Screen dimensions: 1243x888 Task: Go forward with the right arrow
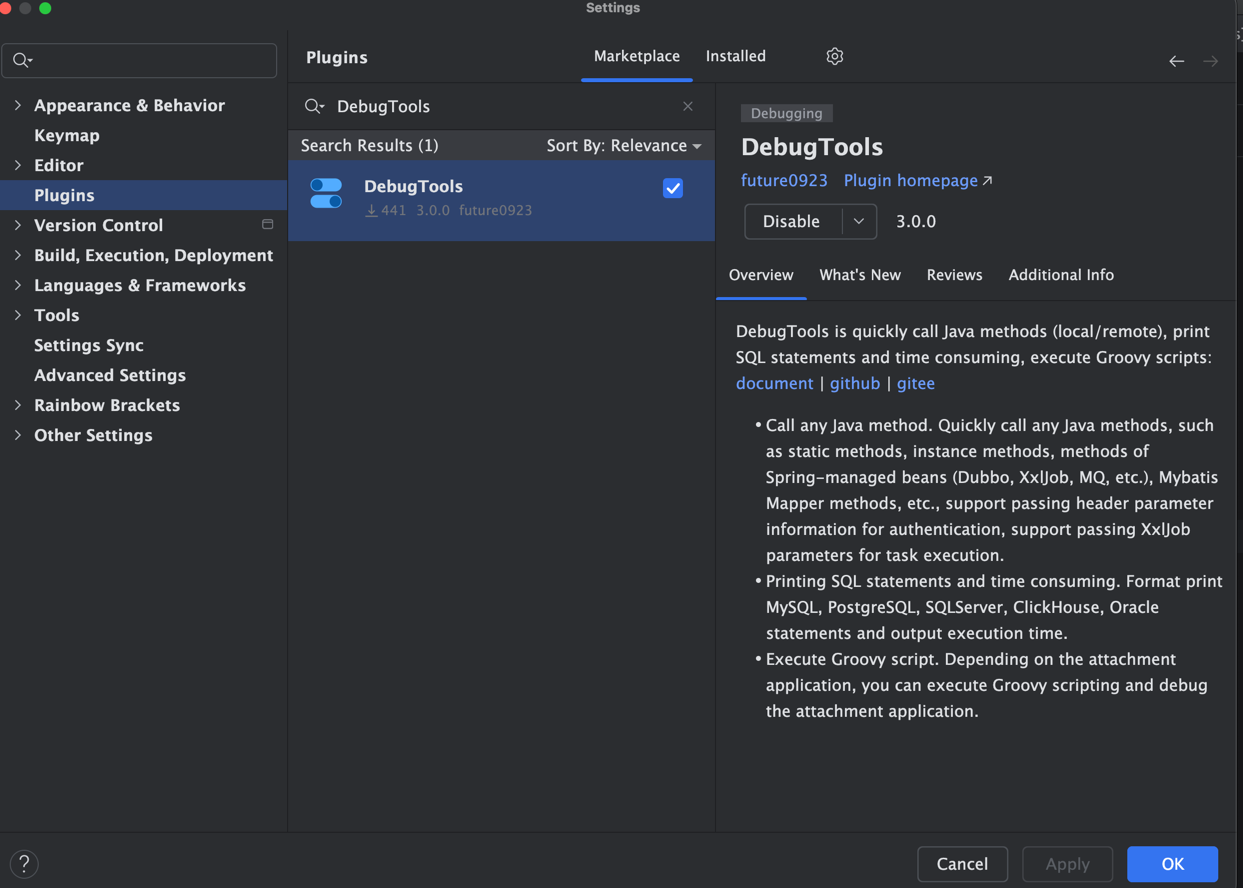click(x=1210, y=61)
